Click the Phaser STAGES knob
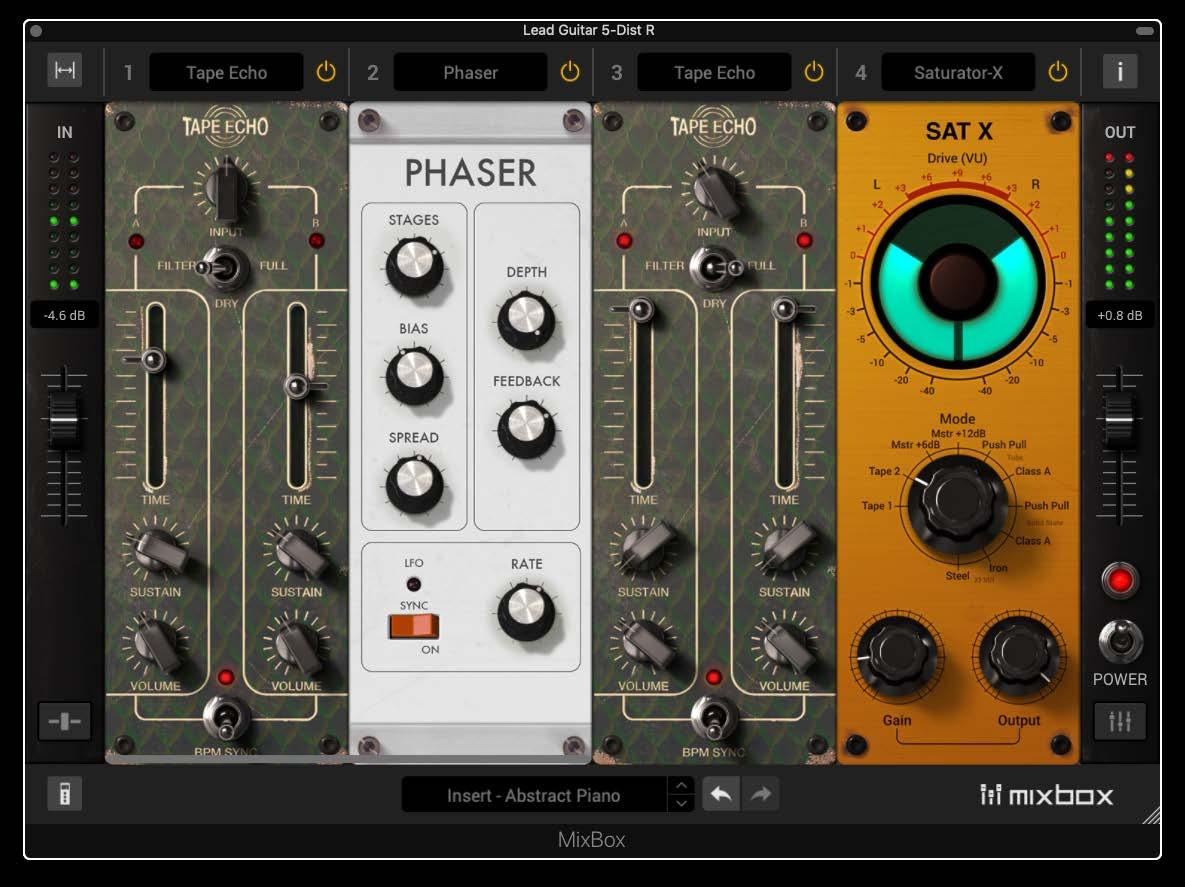Image resolution: width=1185 pixels, height=887 pixels. [414, 264]
